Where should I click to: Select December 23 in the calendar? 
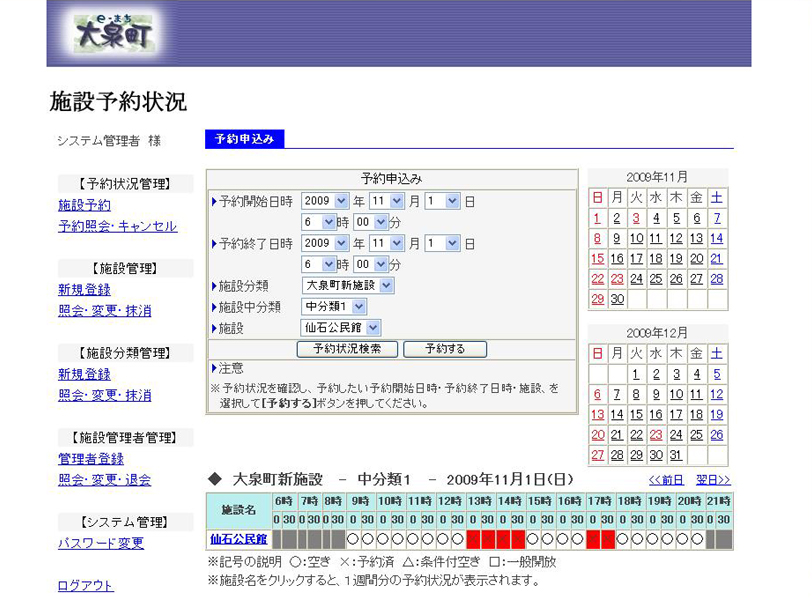pos(656,434)
